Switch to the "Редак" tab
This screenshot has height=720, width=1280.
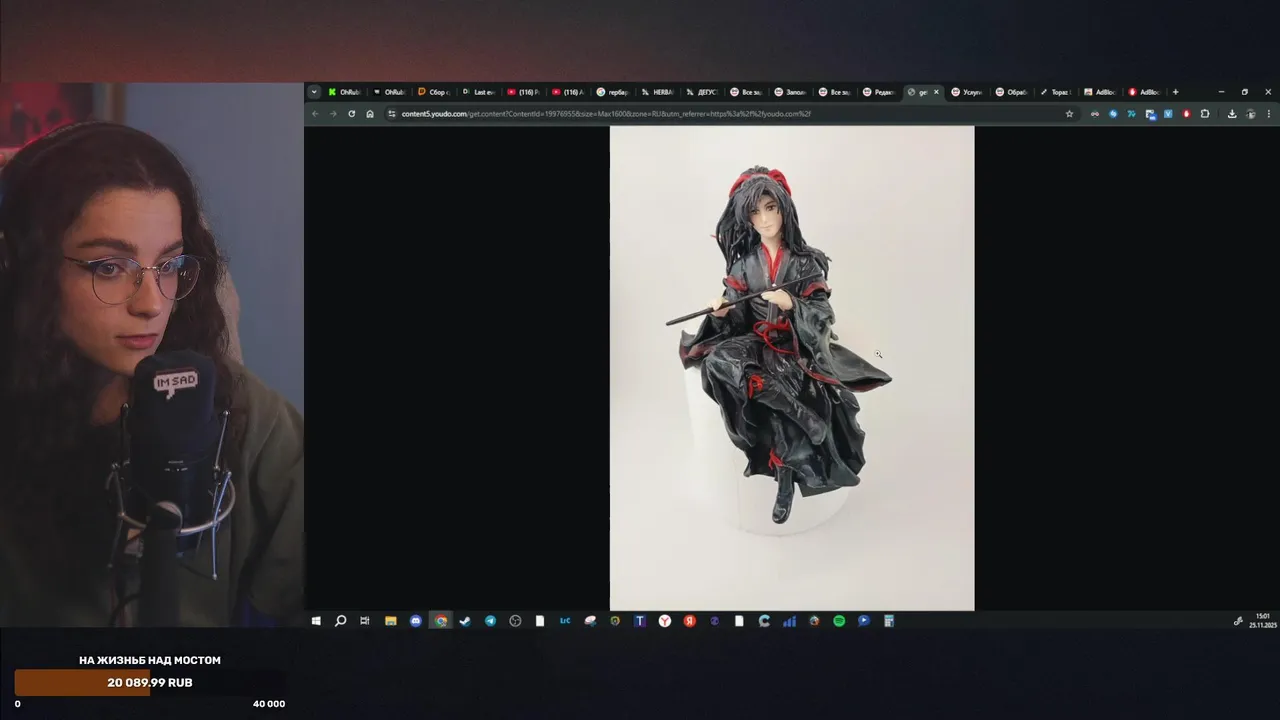(x=880, y=92)
